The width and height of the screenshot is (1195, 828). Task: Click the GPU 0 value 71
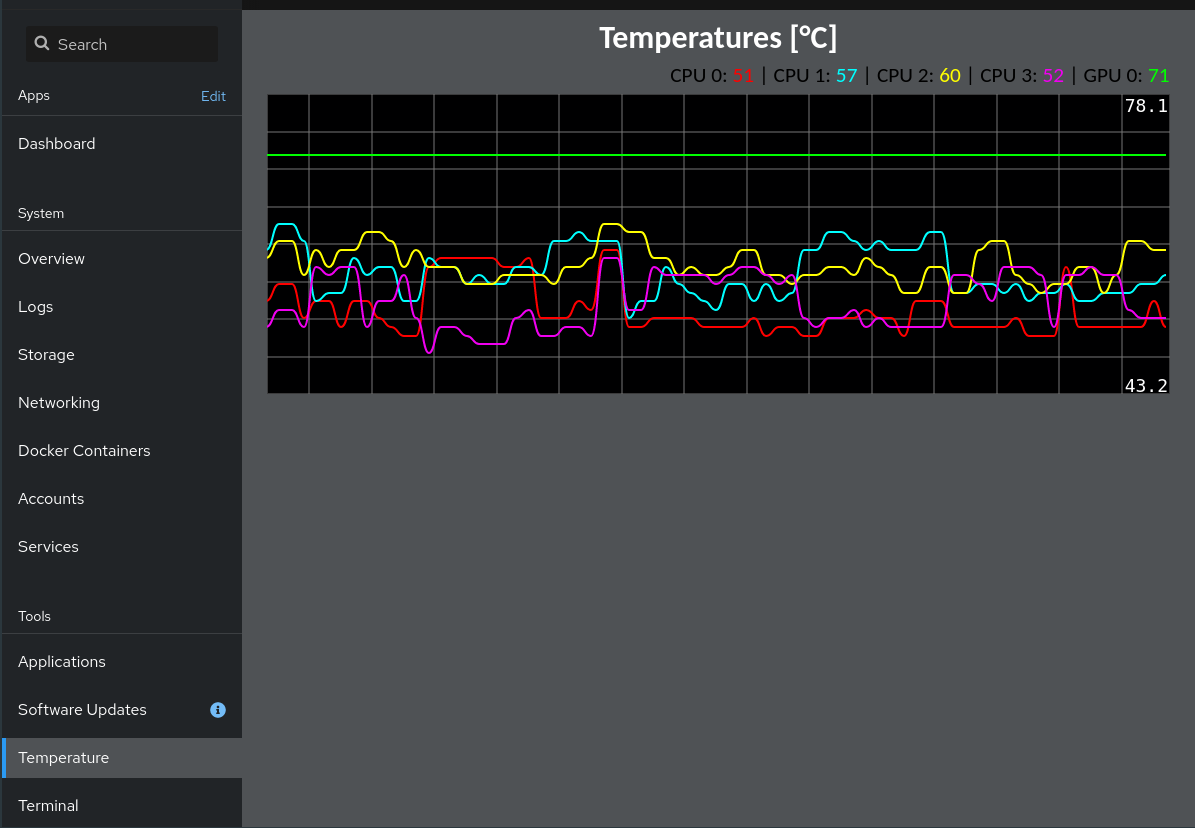(x=1158, y=75)
